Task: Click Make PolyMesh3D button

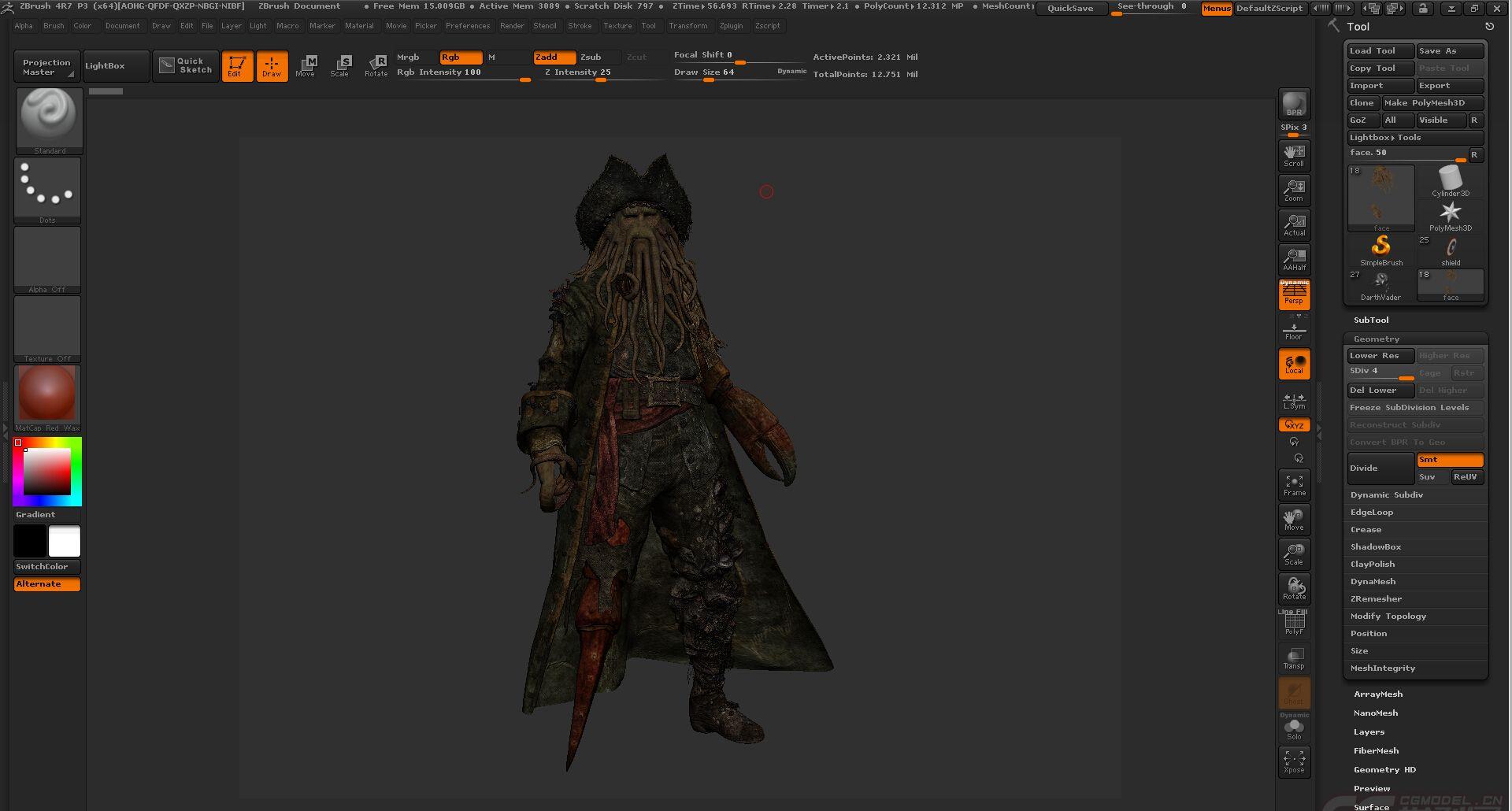Action: point(1432,103)
